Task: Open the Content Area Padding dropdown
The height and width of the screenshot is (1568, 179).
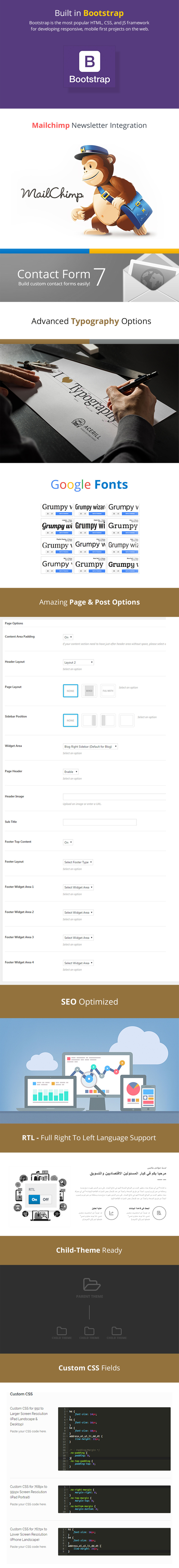Action: pyautogui.click(x=68, y=637)
